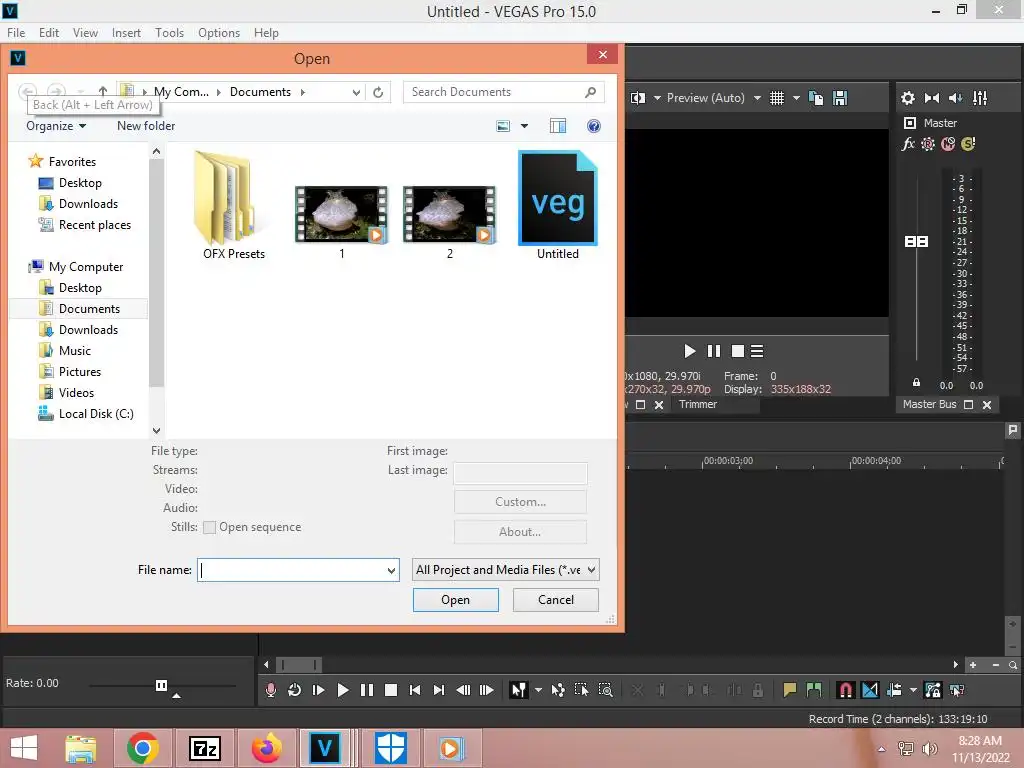Click Downmix Output icon in Master Bus
The width and height of the screenshot is (1024, 768).
[x=932, y=98]
